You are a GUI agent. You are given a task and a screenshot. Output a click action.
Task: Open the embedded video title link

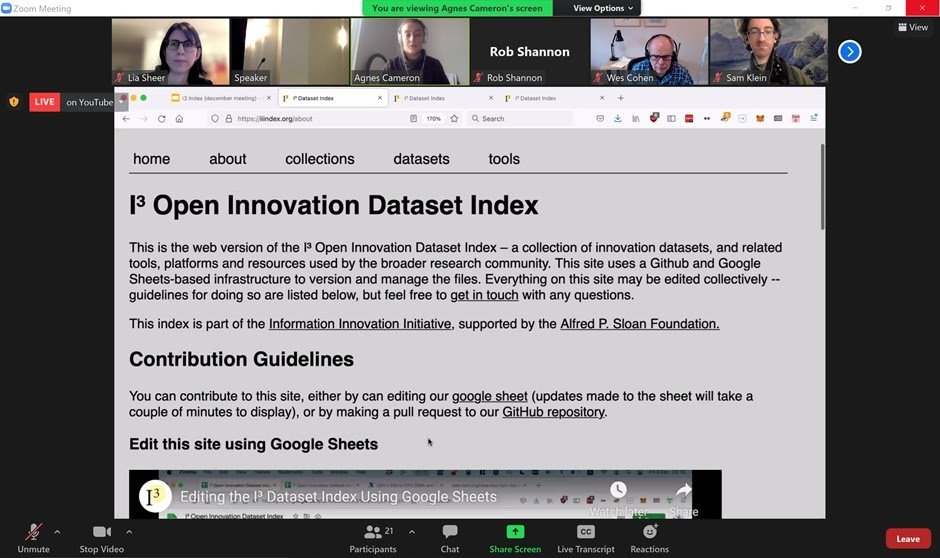coord(338,496)
